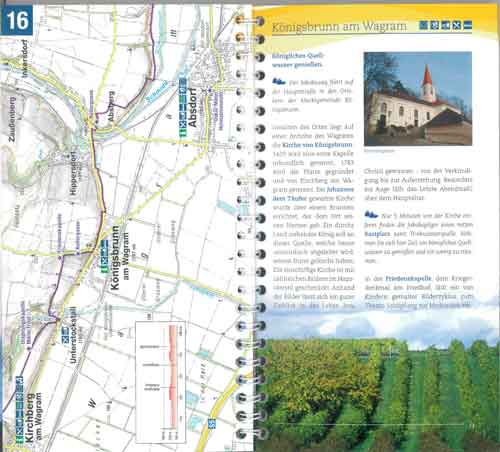
Task: Click the S5 road marker on the map
Action: click(x=212, y=424)
